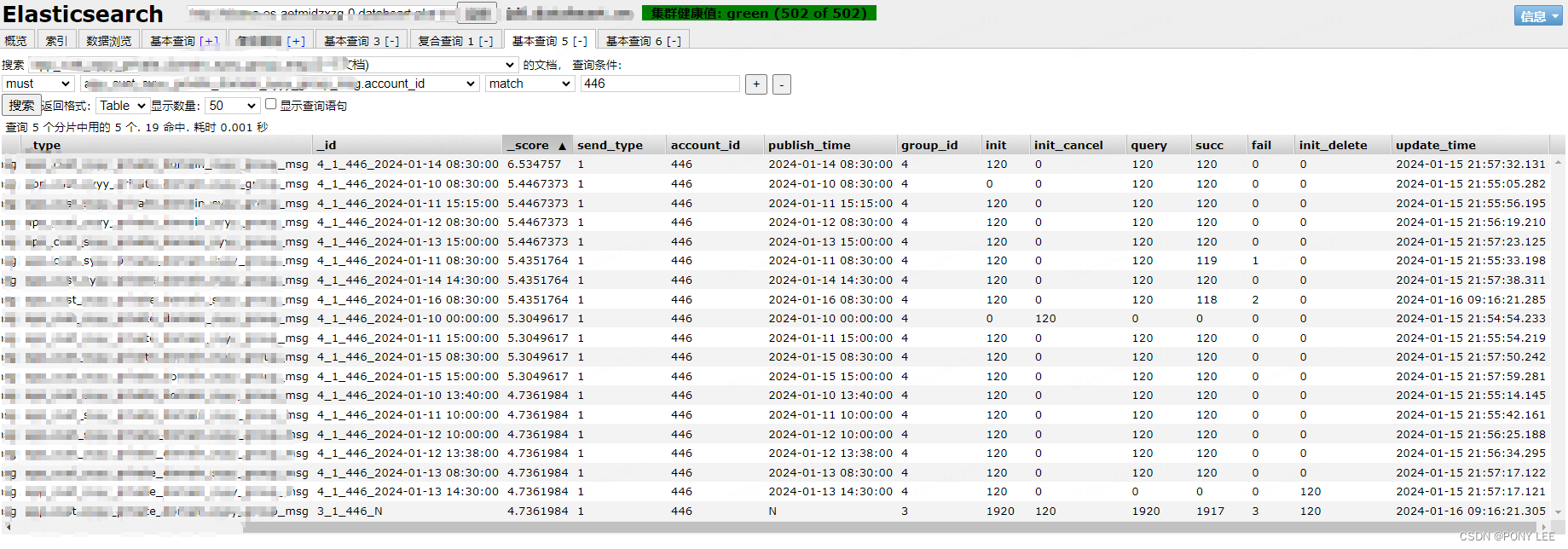Click the 搜索 search button

21,106
